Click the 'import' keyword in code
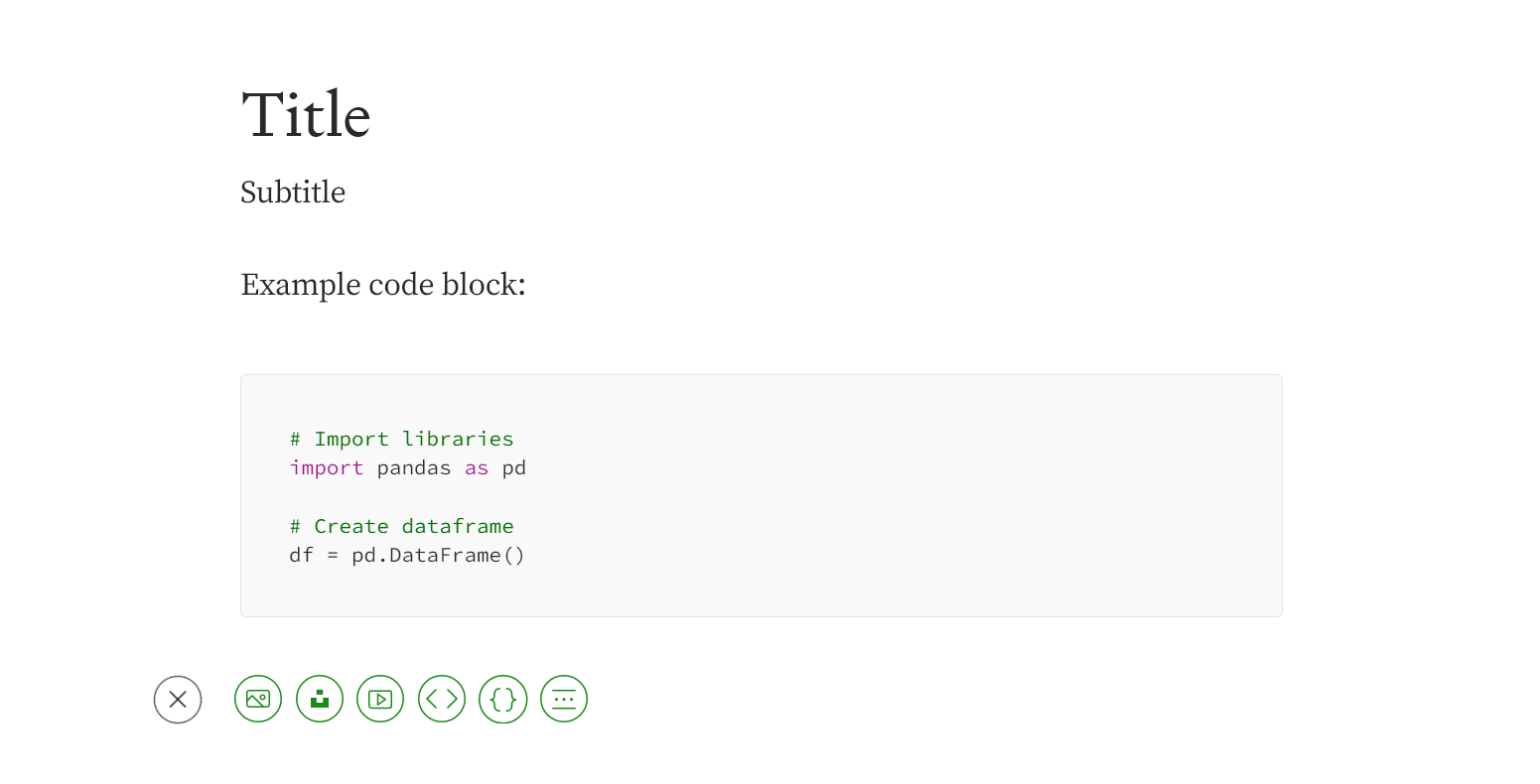 coord(327,467)
